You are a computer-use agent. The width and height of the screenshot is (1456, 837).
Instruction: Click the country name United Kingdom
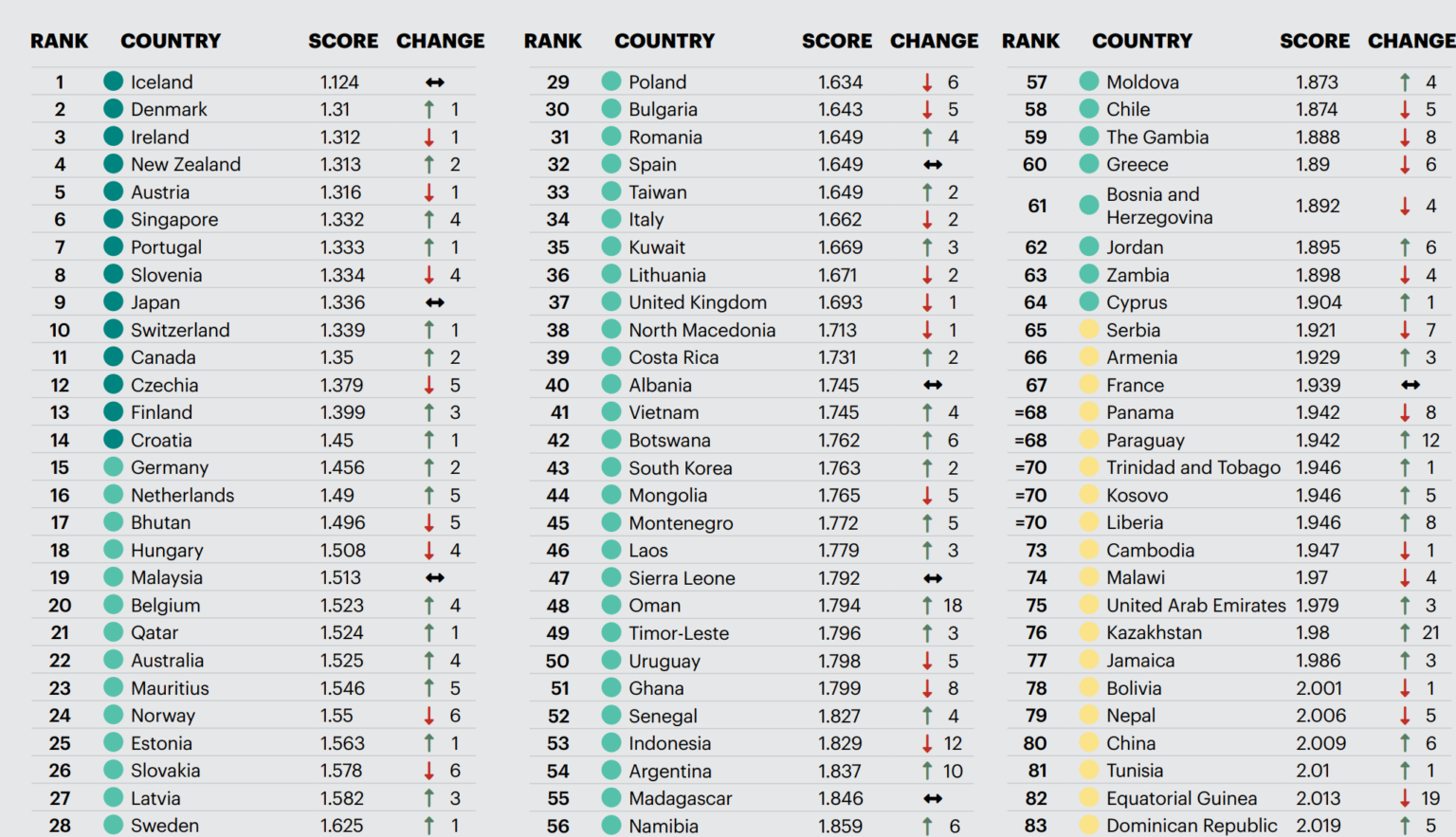pyautogui.click(x=698, y=302)
